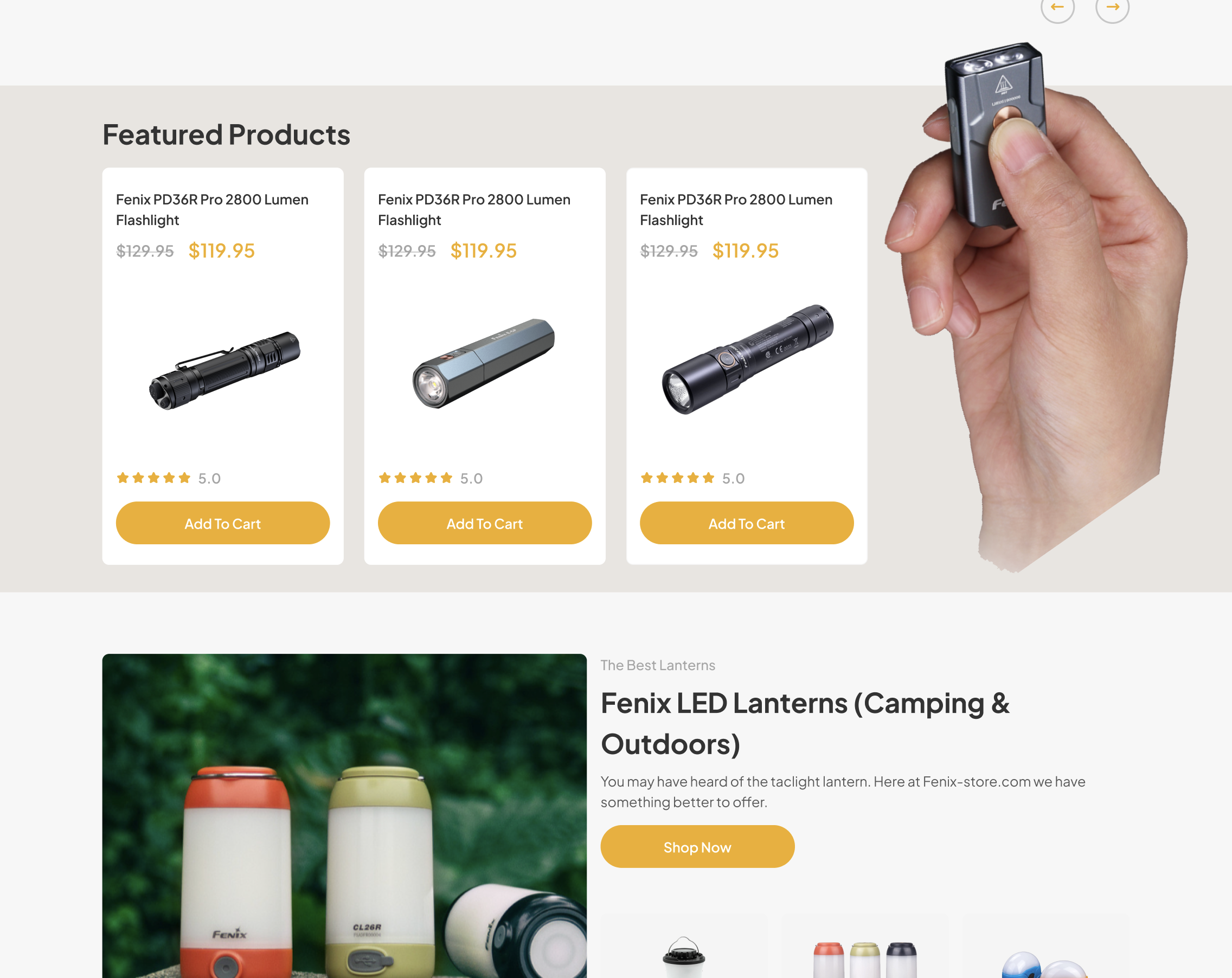Add third flashlight to cart
1232x978 pixels.
click(x=747, y=523)
